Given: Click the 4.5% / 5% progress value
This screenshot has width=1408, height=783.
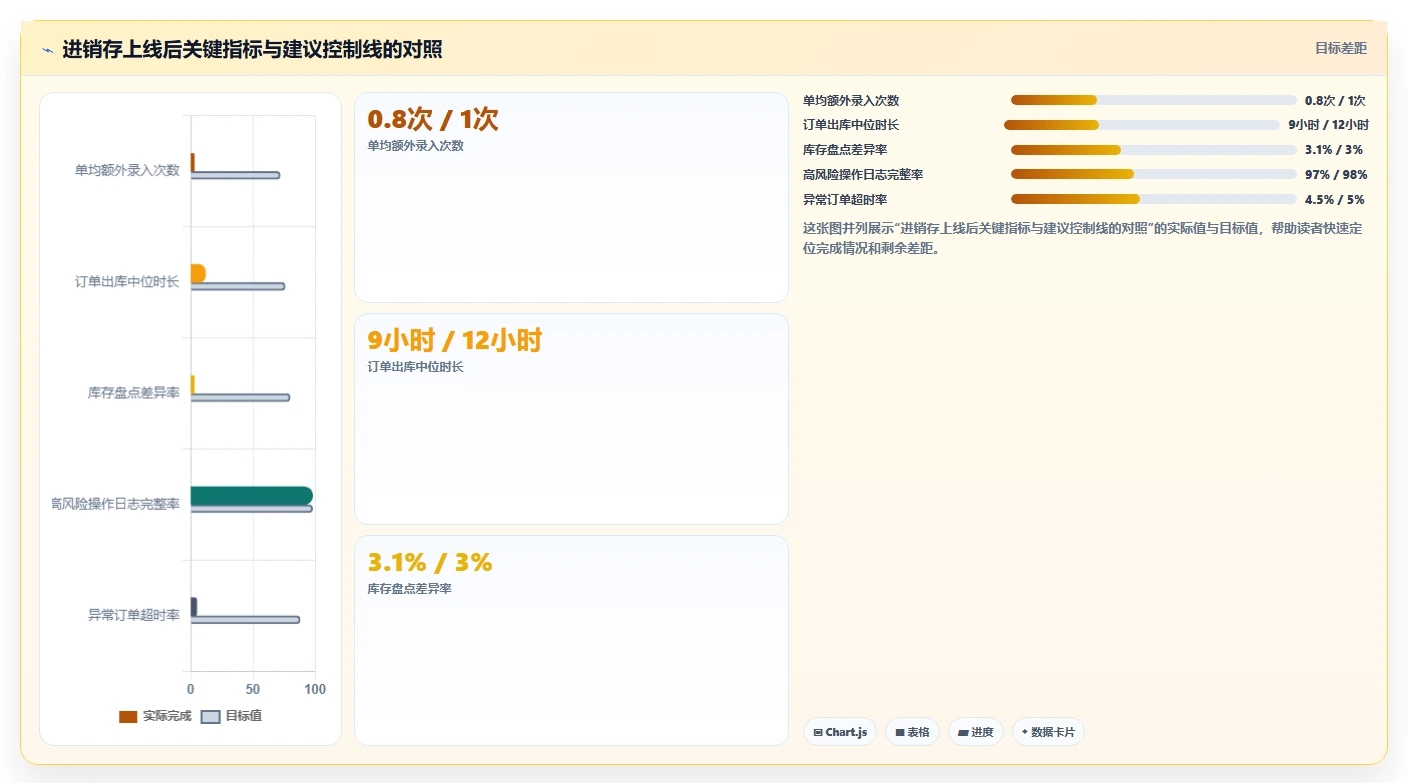Looking at the screenshot, I should 1334,200.
